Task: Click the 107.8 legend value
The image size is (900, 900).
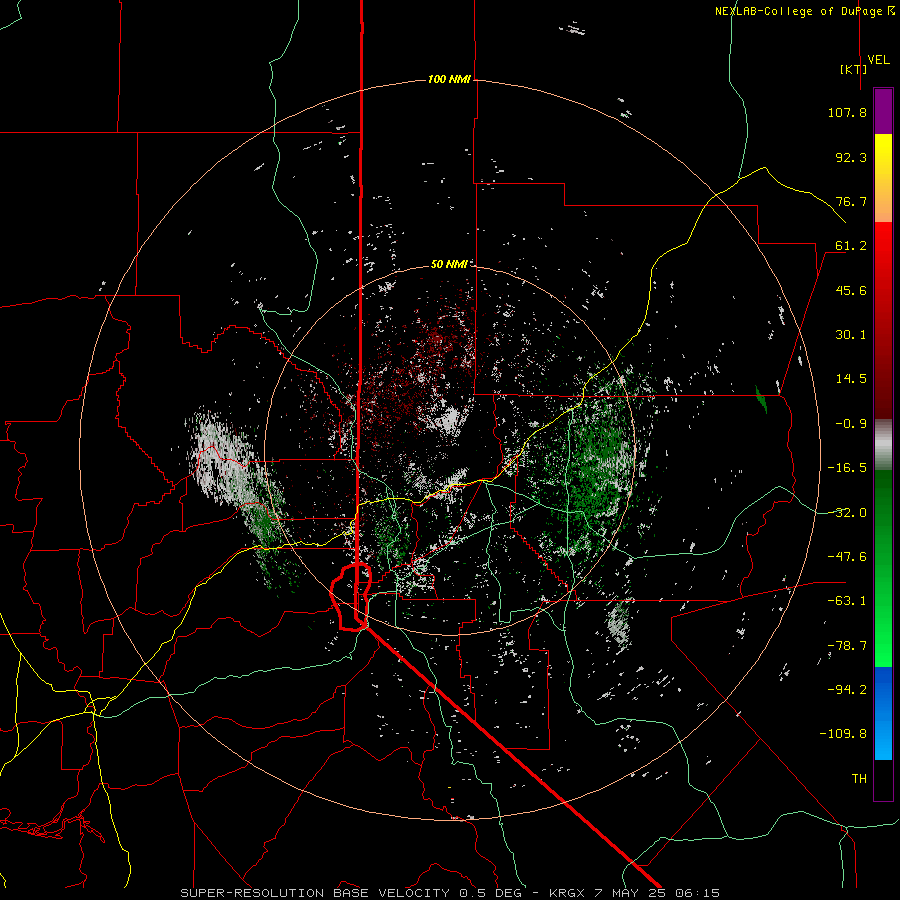Action: [x=847, y=112]
